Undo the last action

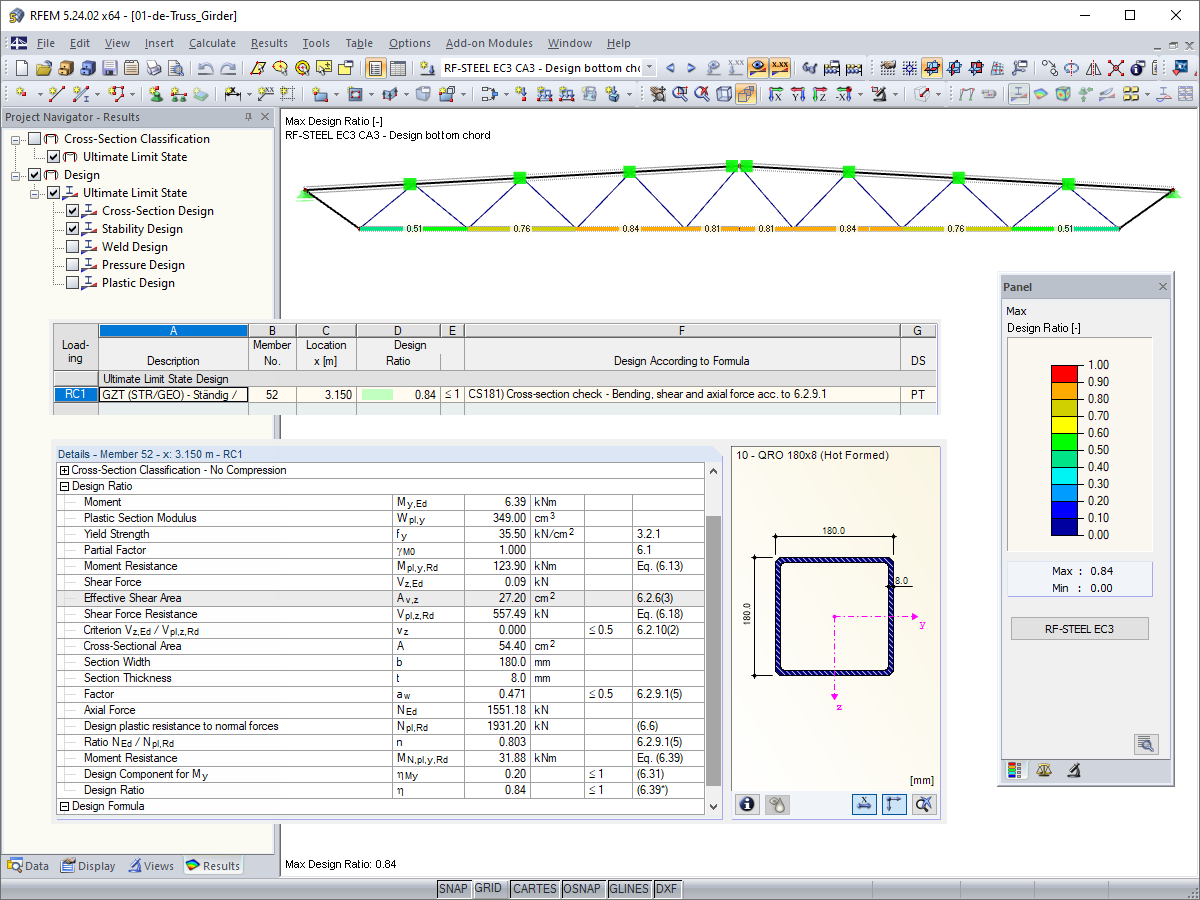point(205,68)
